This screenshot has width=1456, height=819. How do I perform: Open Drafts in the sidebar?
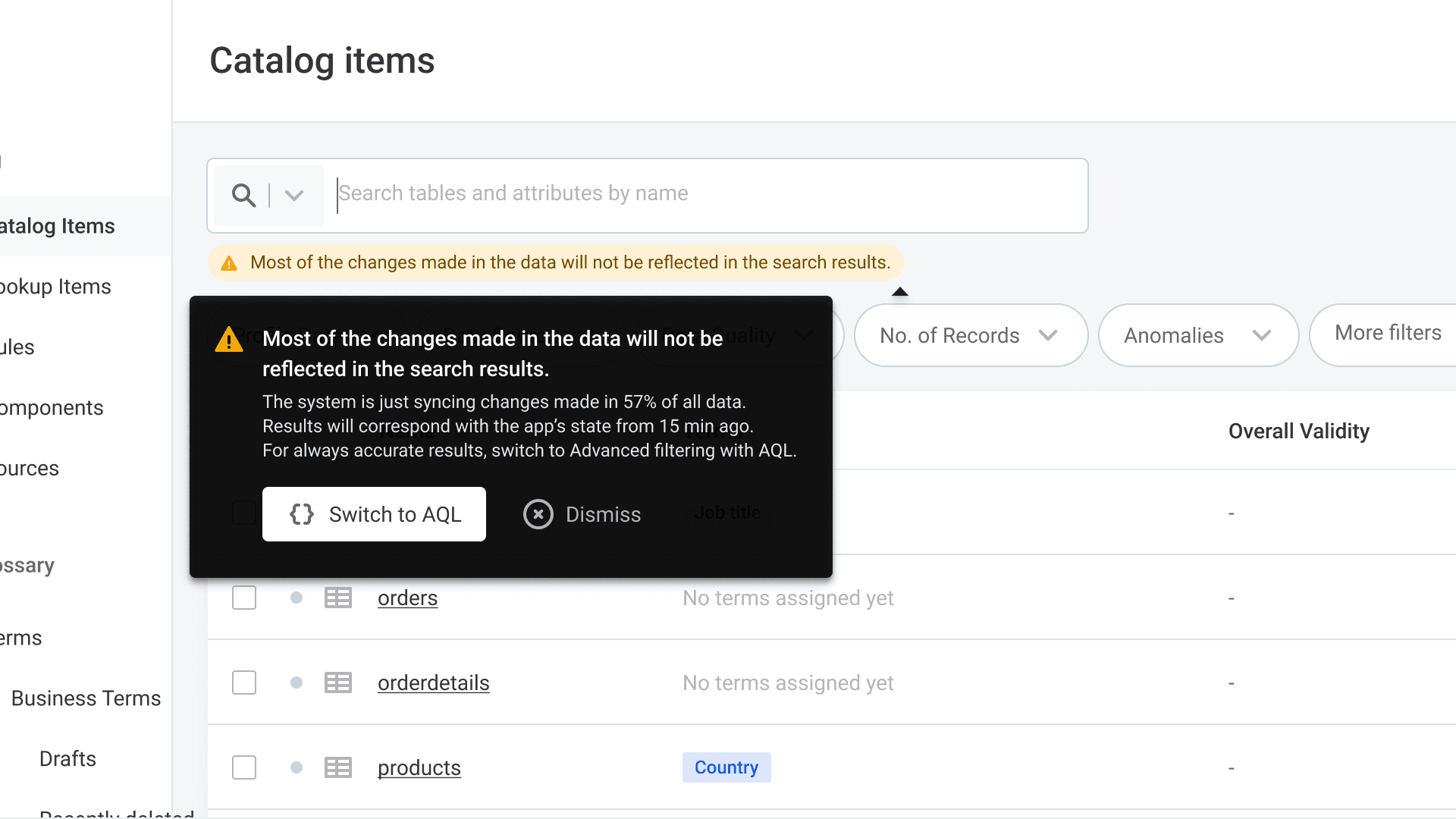tap(67, 759)
